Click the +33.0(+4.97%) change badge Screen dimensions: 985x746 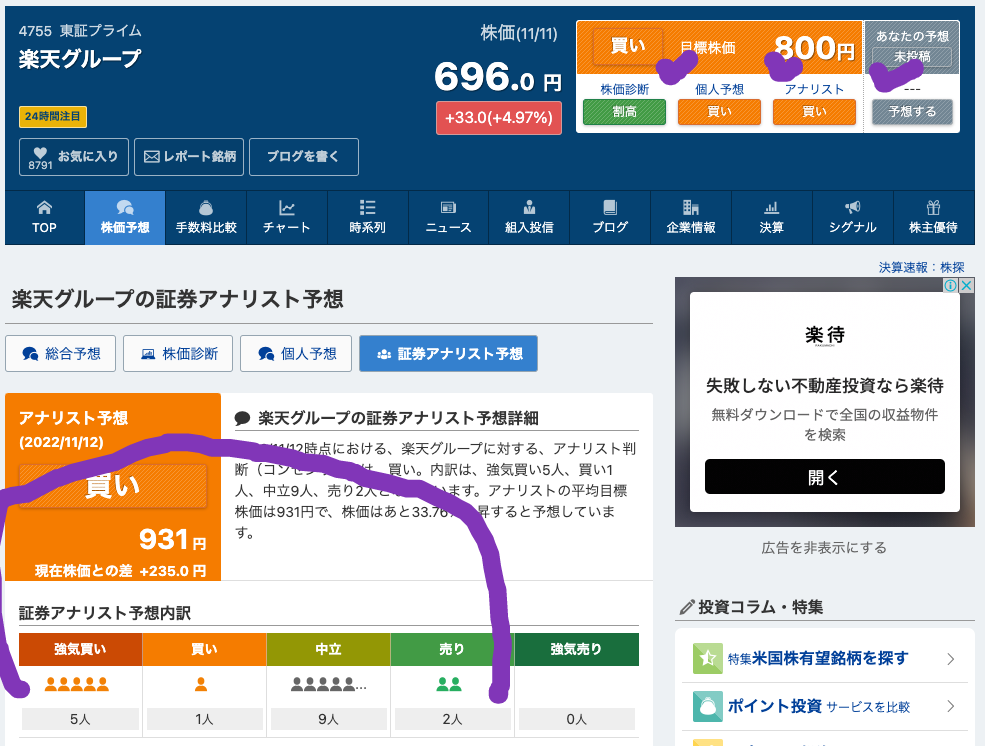point(499,118)
